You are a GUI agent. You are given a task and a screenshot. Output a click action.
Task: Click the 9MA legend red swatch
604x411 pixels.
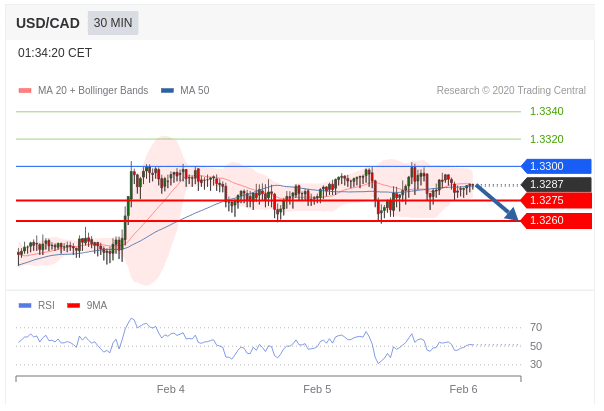(73, 305)
